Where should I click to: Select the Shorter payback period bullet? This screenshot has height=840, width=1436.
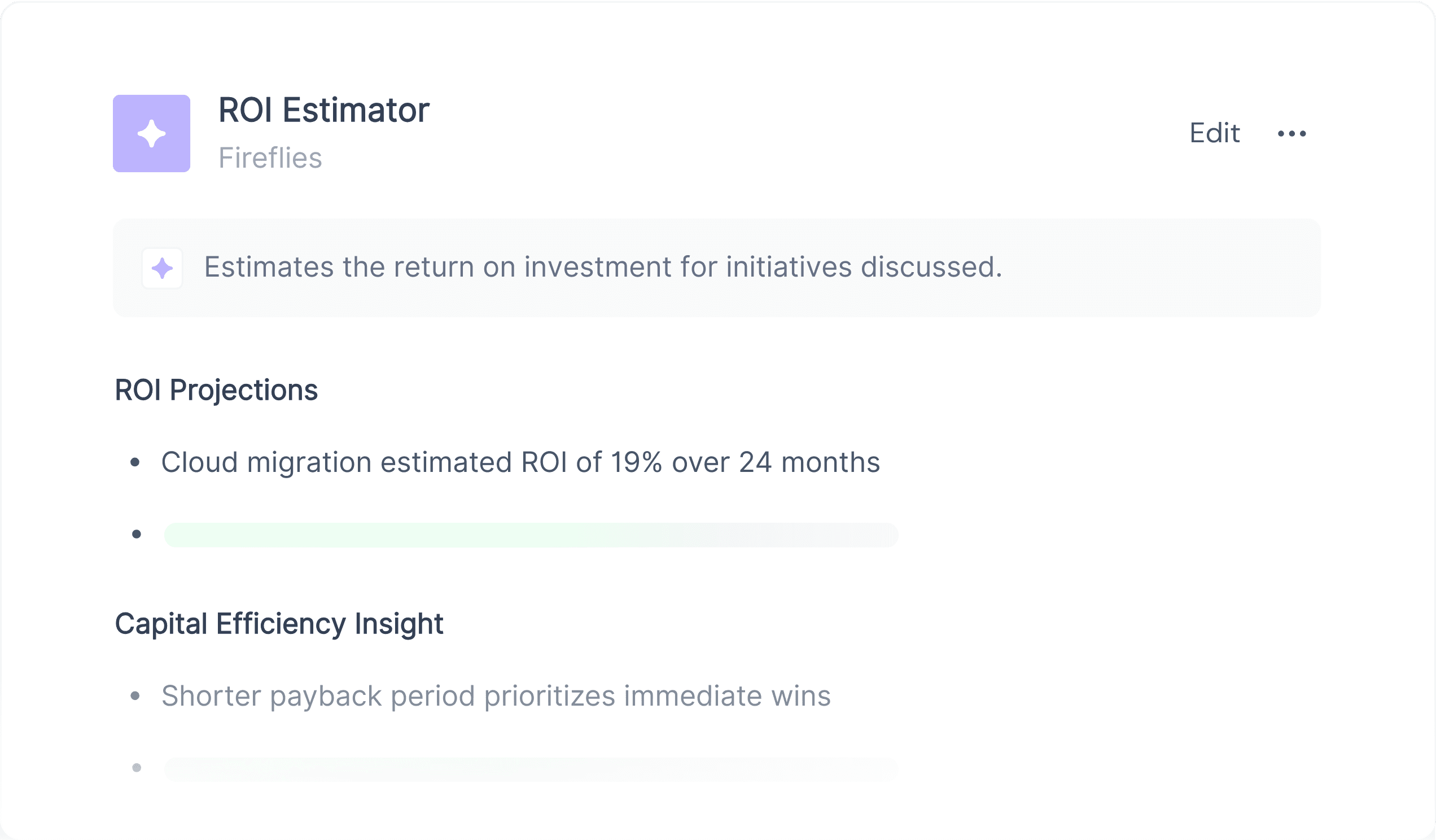496,697
